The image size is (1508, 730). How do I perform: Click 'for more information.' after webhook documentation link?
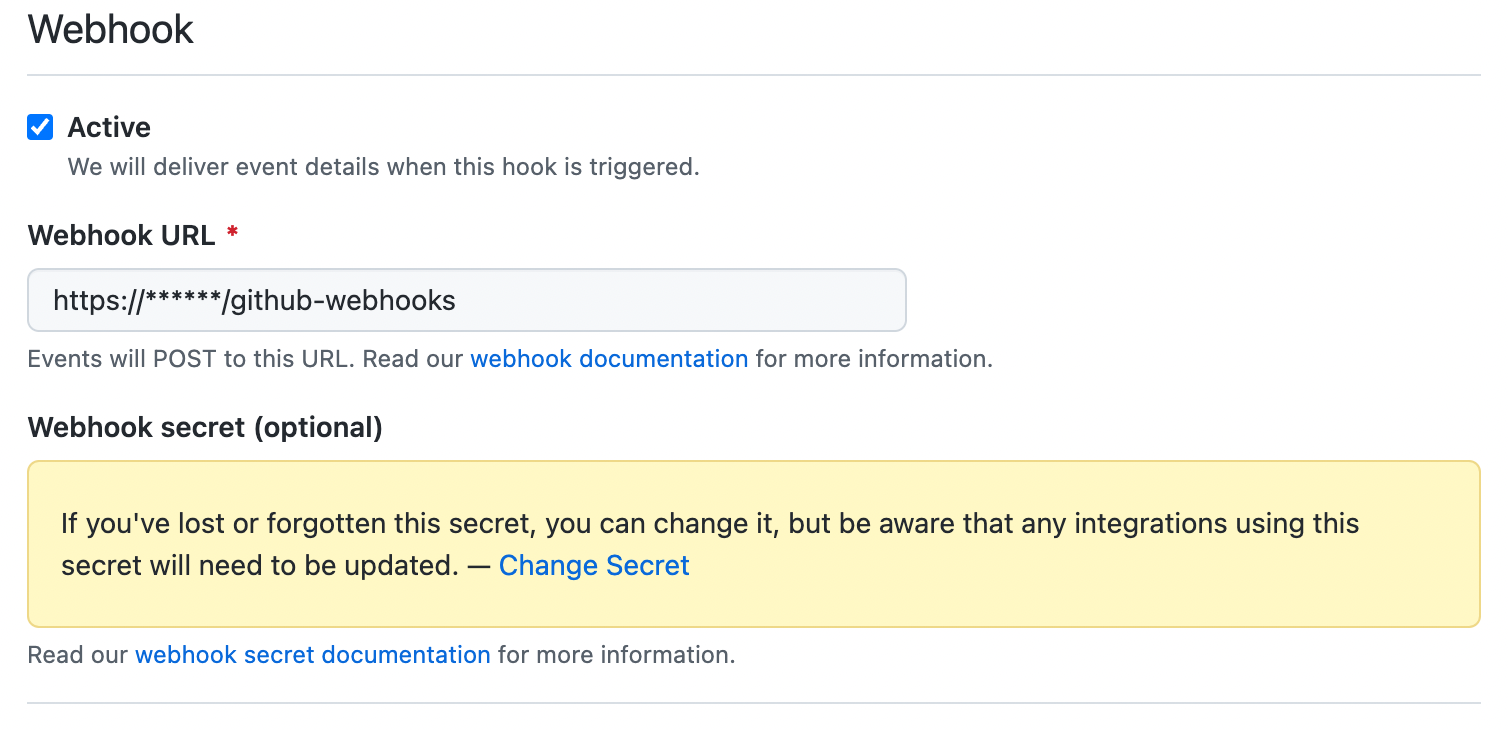(x=874, y=359)
